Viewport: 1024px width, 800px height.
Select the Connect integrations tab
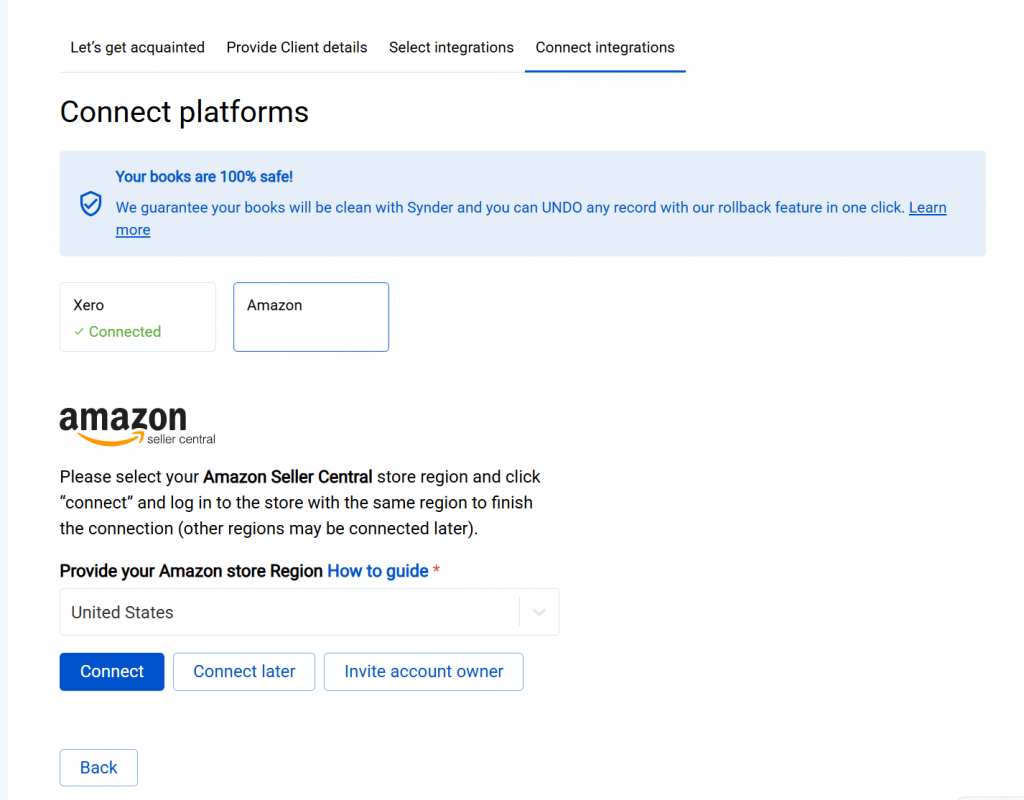coord(605,48)
